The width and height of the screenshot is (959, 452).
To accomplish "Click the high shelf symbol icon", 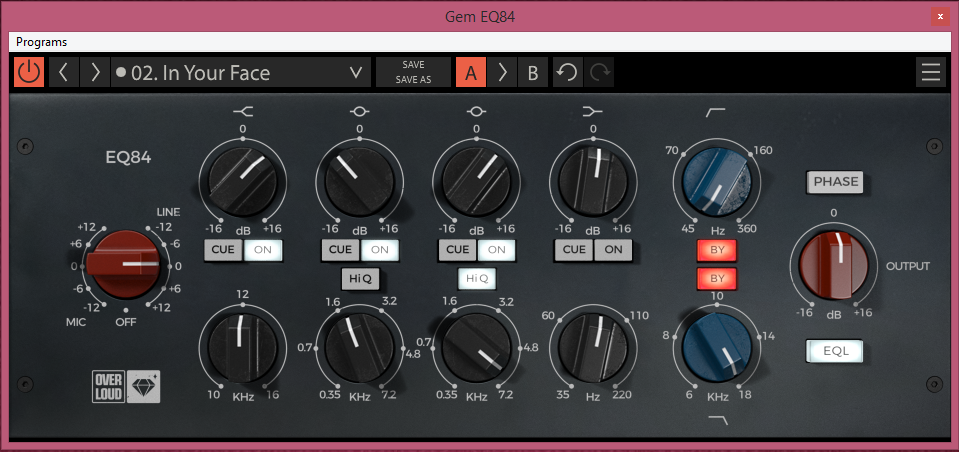I will (x=243, y=111).
